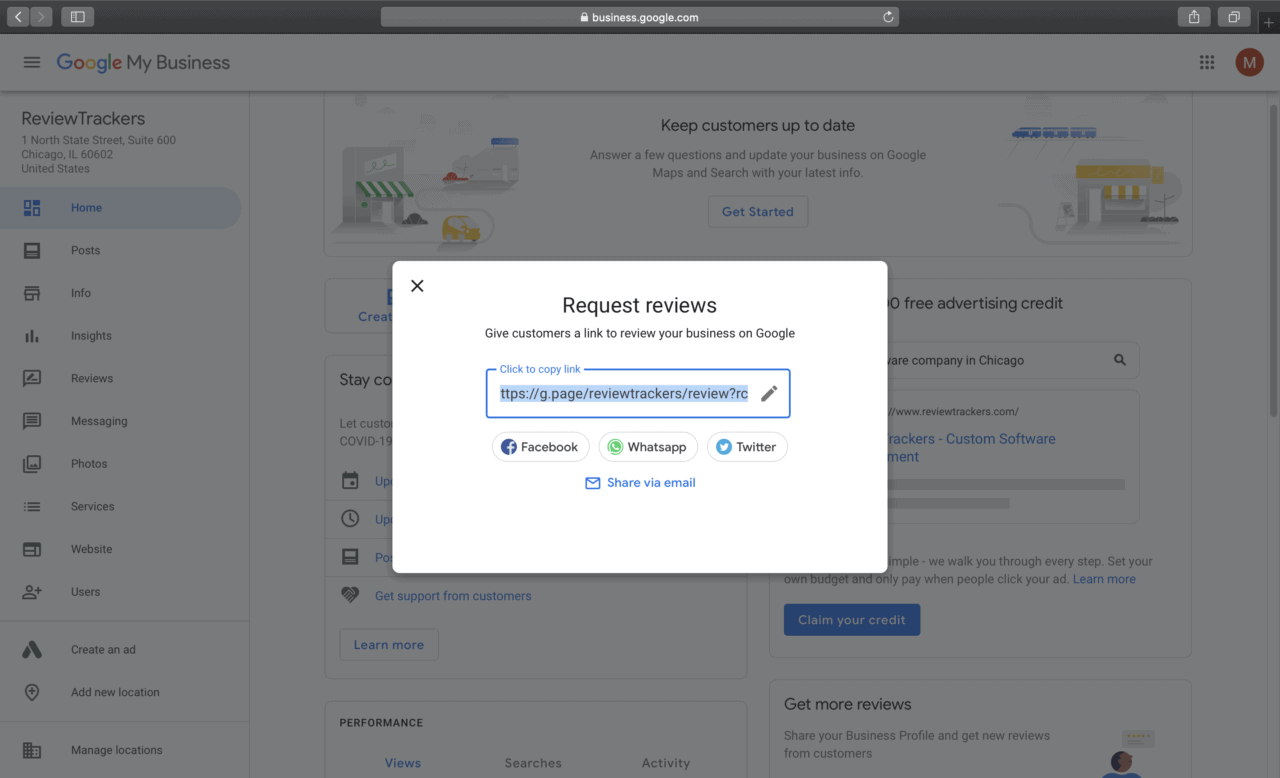Click the email envelope icon
The width and height of the screenshot is (1280, 778).
point(593,483)
